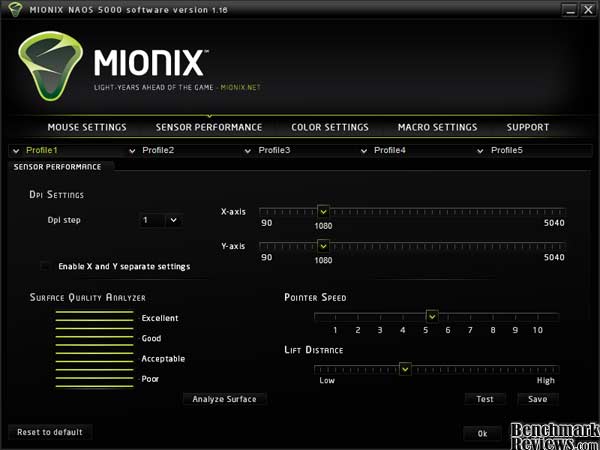Screen dimensions: 600x450
Task: Click pointer speed number 10
Action: (x=538, y=330)
